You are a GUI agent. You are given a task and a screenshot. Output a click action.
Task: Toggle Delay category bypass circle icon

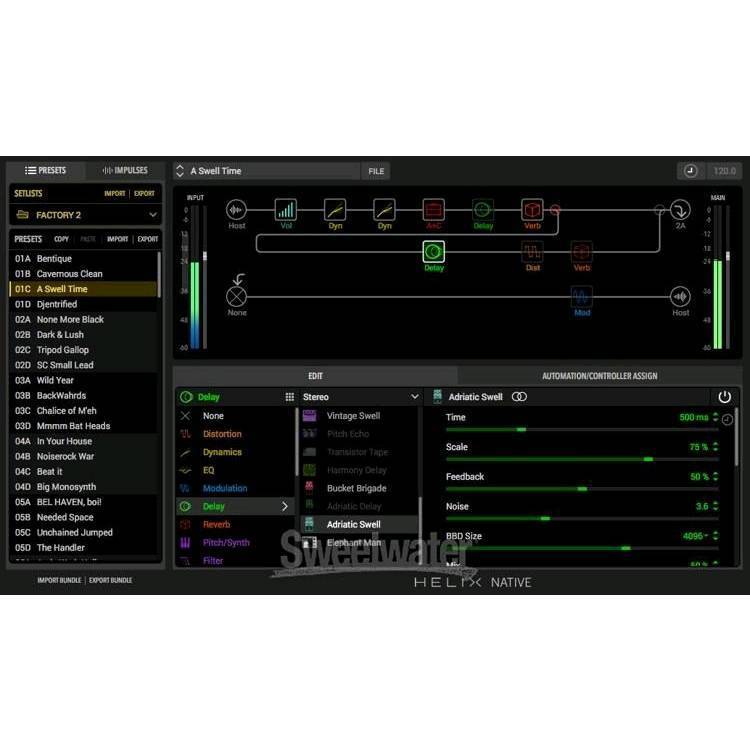186,397
